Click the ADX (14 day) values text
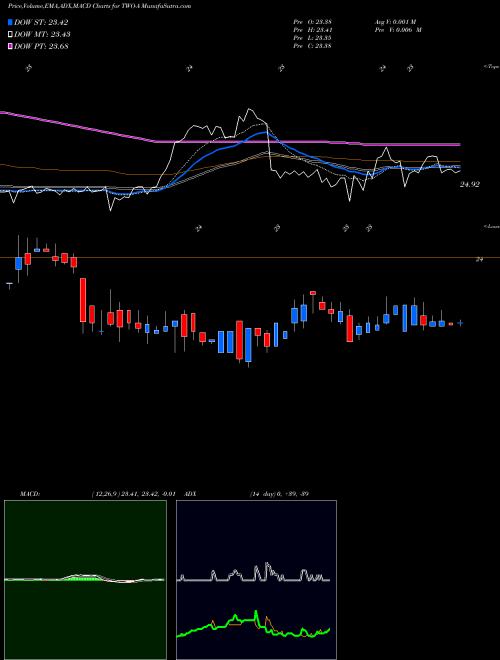Image resolution: width=500 pixels, height=660 pixels. 279,494
